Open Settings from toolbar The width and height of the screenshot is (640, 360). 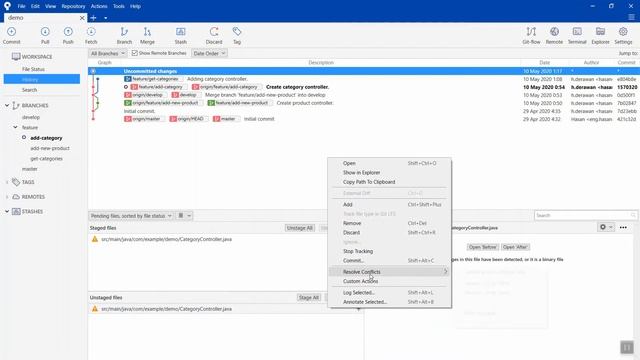[x=623, y=36]
